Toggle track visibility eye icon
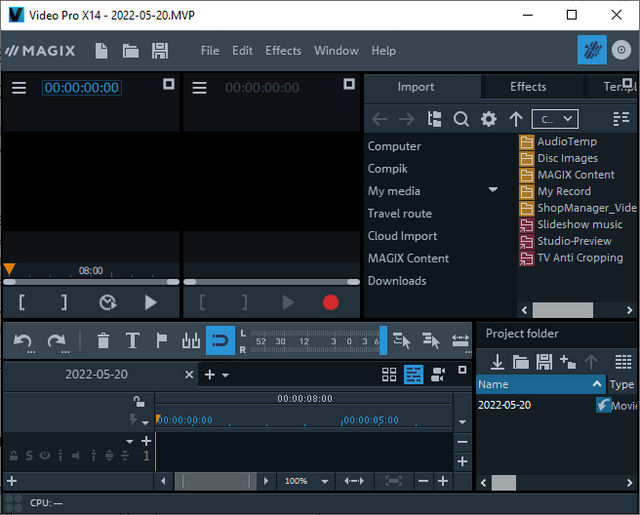 (x=45, y=455)
